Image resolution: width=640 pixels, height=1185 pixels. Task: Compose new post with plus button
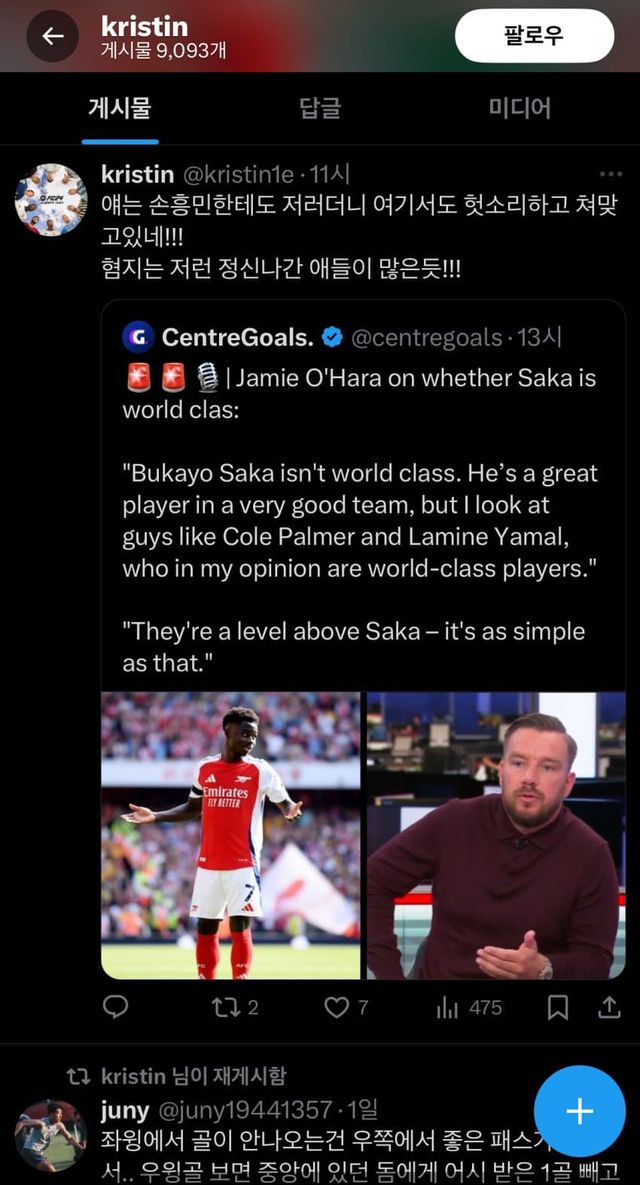579,1111
